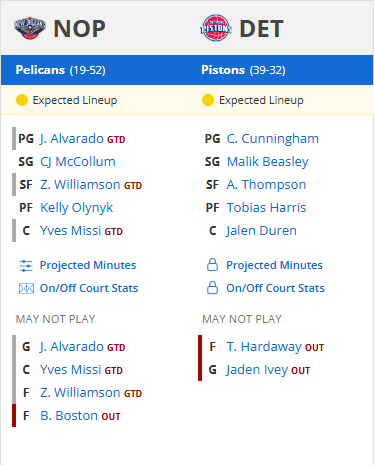Image resolution: width=374 pixels, height=465 pixels.
Task: Select Malik Beasley at shooting guard
Action: pyautogui.click(x=268, y=162)
